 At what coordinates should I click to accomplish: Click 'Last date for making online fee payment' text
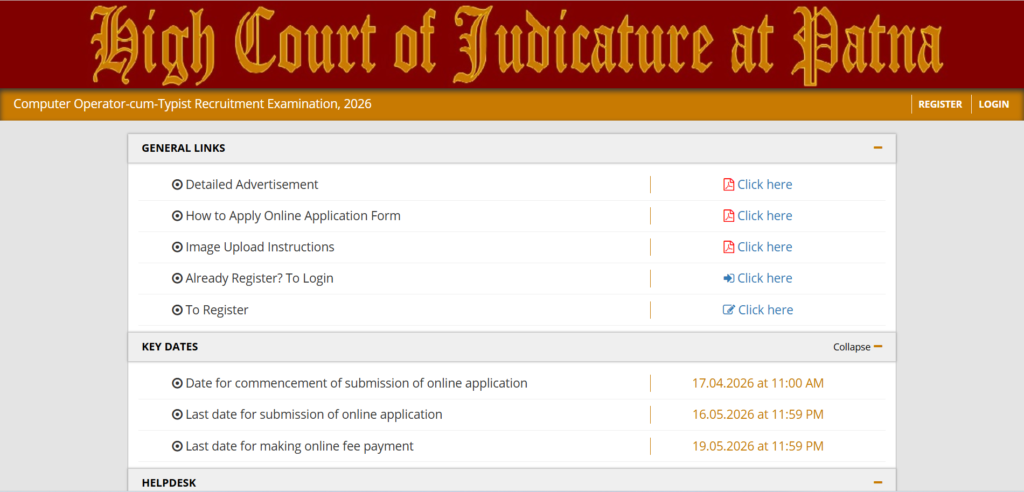coord(300,447)
